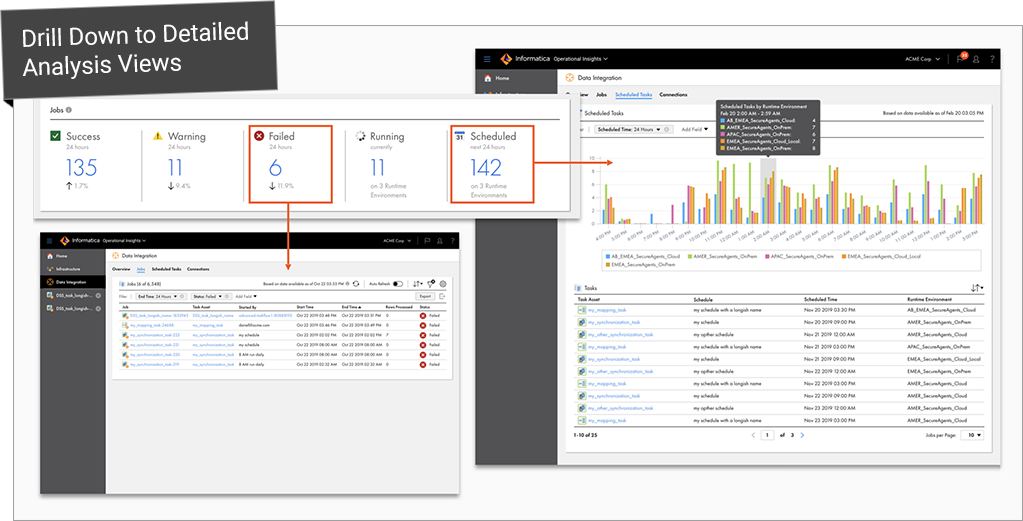Click the Export button
The width and height of the screenshot is (1023, 521).
click(425, 296)
